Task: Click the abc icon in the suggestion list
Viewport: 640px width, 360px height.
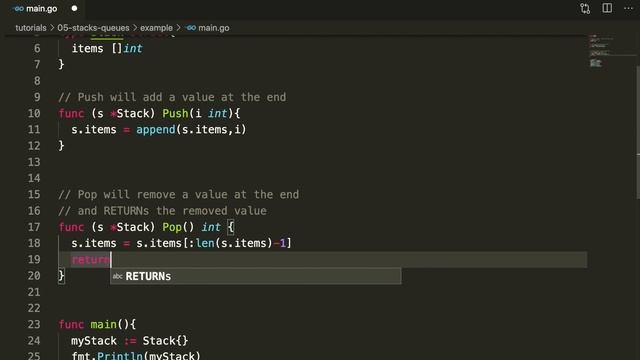Action: coord(118,276)
